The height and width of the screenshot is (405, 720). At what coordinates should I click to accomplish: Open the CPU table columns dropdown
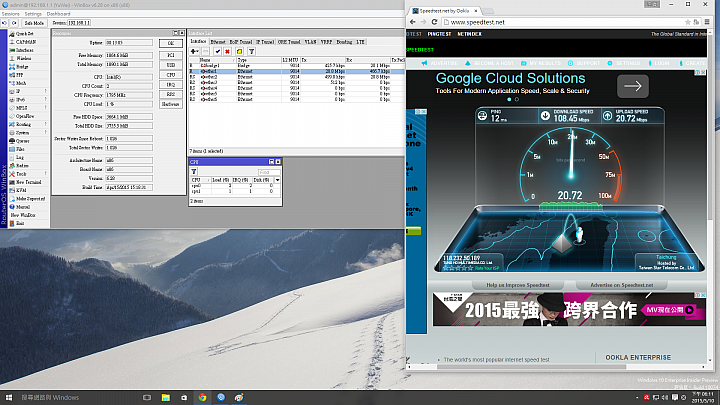pos(277,180)
